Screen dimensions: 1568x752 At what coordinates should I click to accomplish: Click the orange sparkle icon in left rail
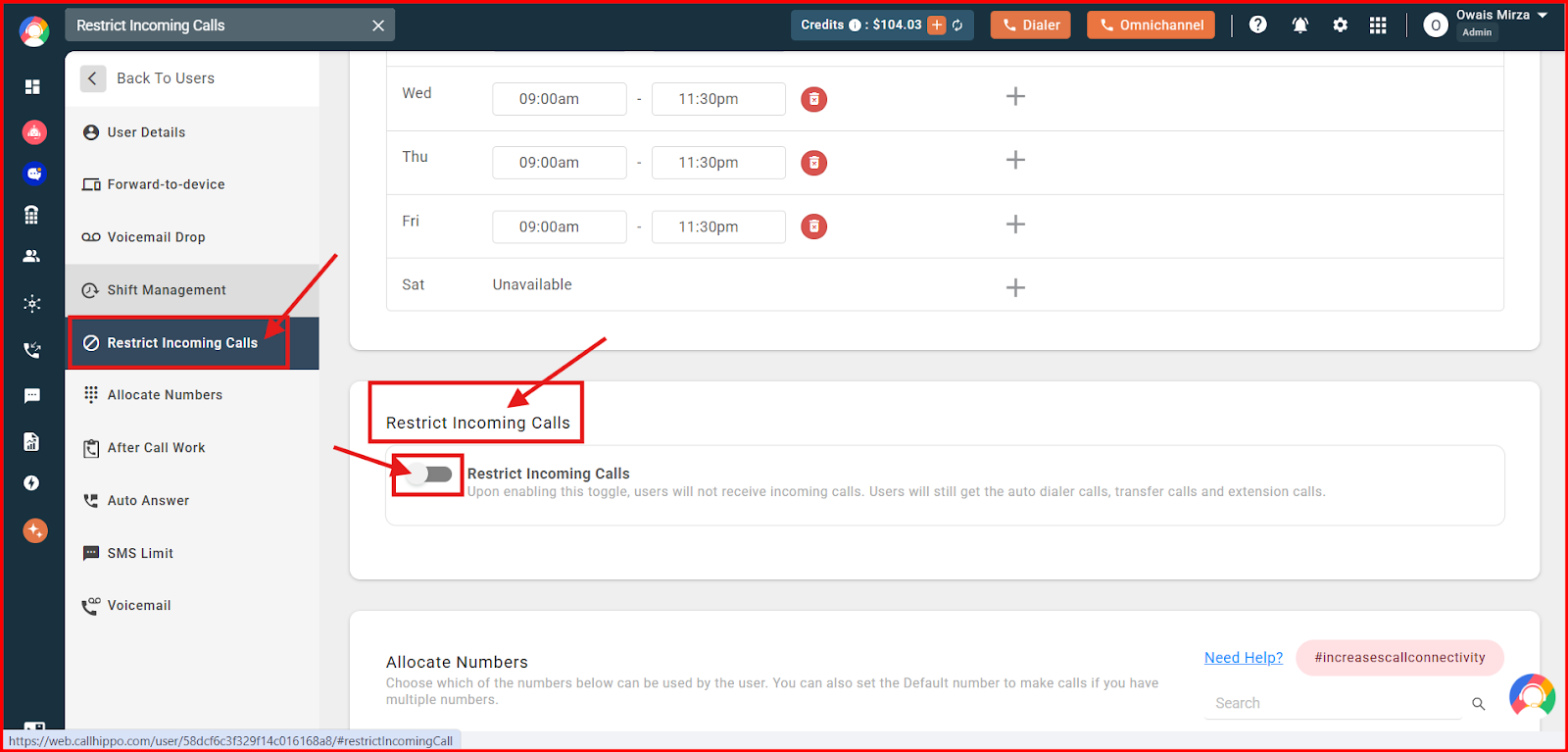34,530
